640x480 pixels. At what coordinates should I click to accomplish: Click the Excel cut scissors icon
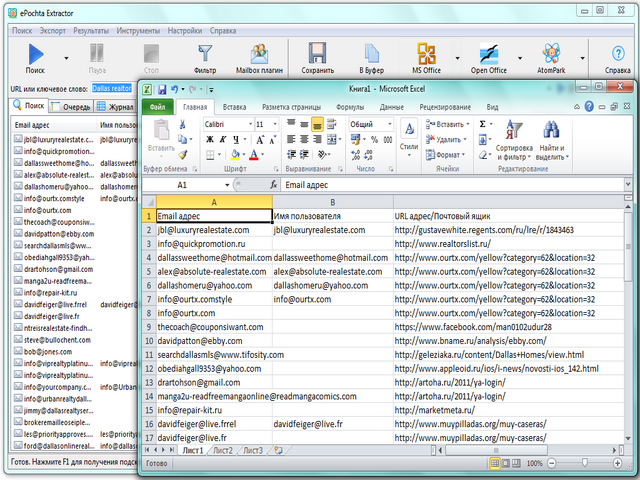[x=182, y=124]
